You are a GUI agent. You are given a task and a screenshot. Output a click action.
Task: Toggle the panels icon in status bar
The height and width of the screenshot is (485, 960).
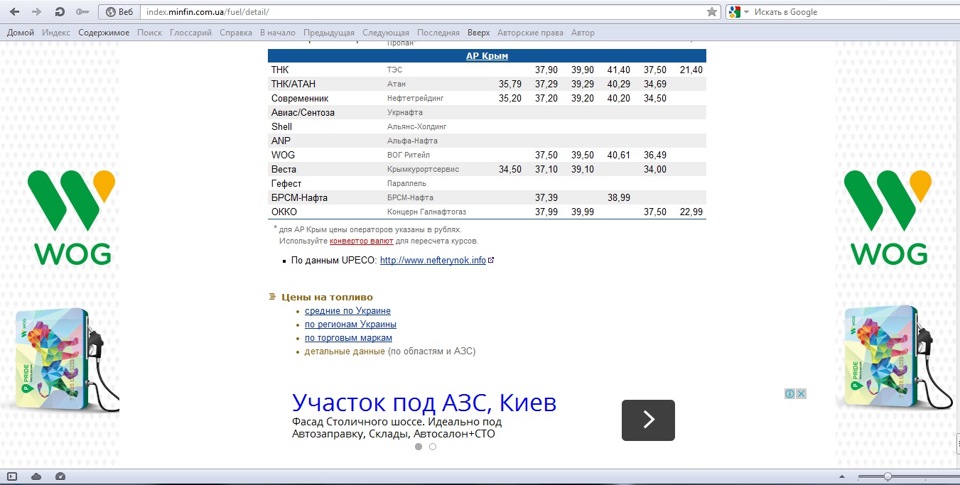[12, 476]
